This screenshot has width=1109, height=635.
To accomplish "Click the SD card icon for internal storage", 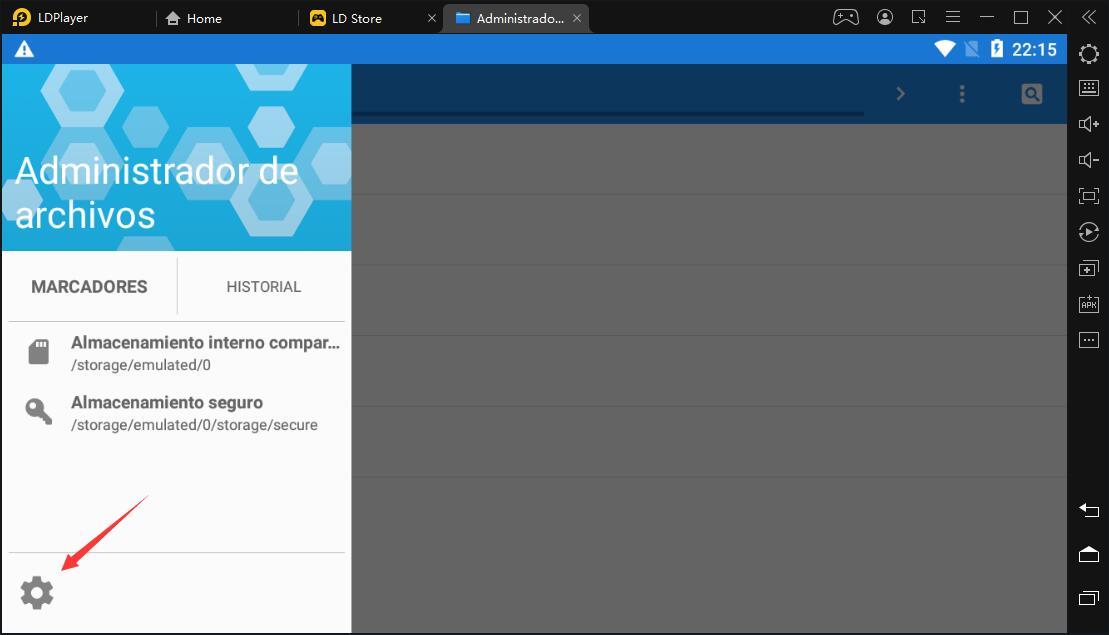I will (x=38, y=351).
